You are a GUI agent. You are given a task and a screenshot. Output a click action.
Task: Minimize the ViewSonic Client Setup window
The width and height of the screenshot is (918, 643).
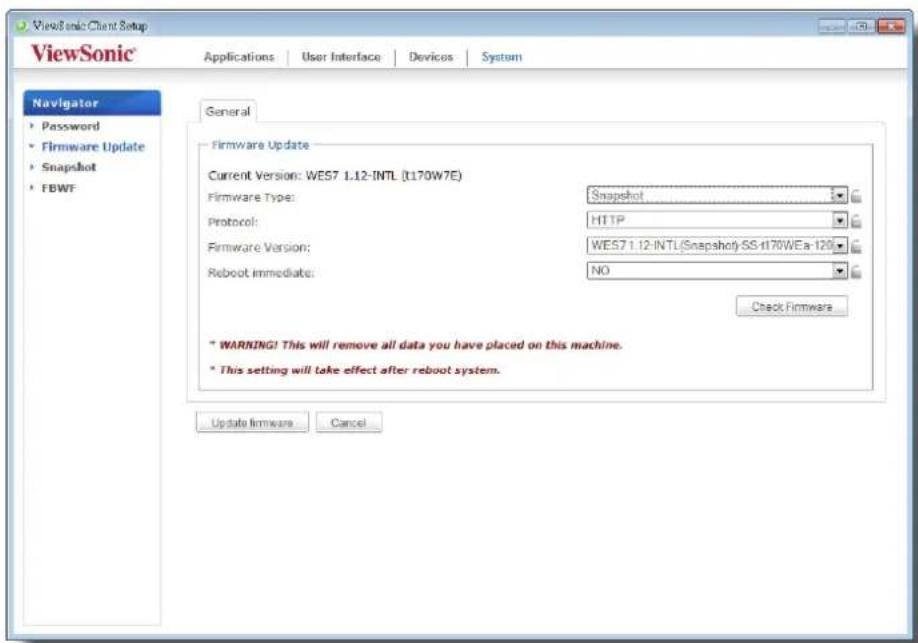coord(832,26)
